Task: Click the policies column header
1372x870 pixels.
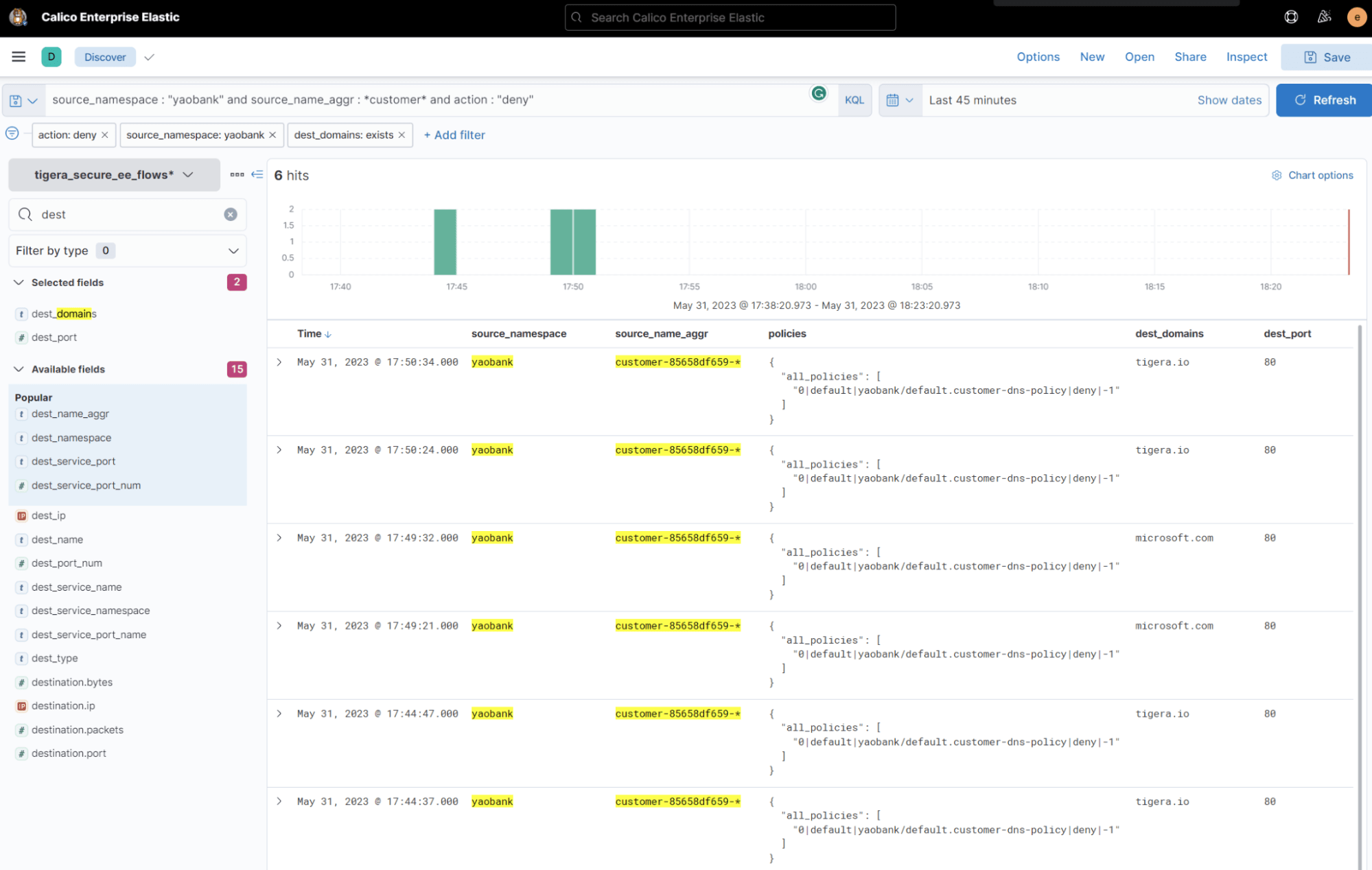Action: point(787,334)
